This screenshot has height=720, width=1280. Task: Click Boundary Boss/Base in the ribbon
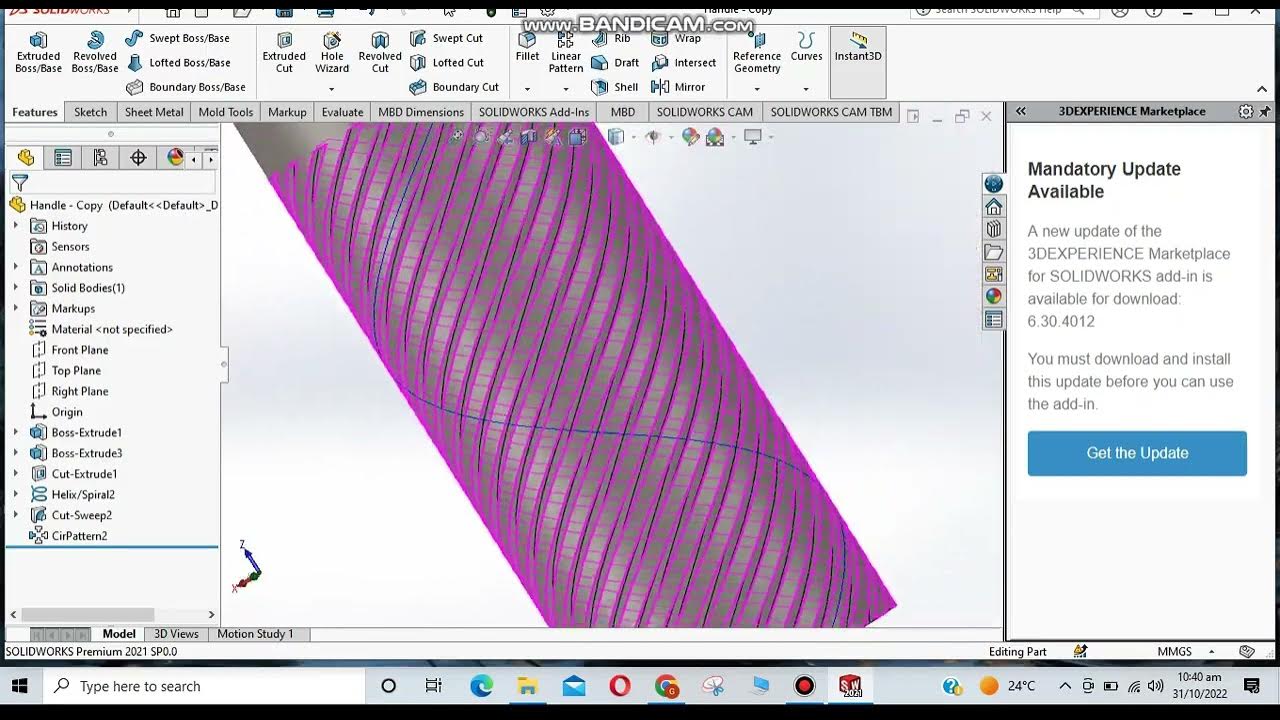click(x=185, y=87)
